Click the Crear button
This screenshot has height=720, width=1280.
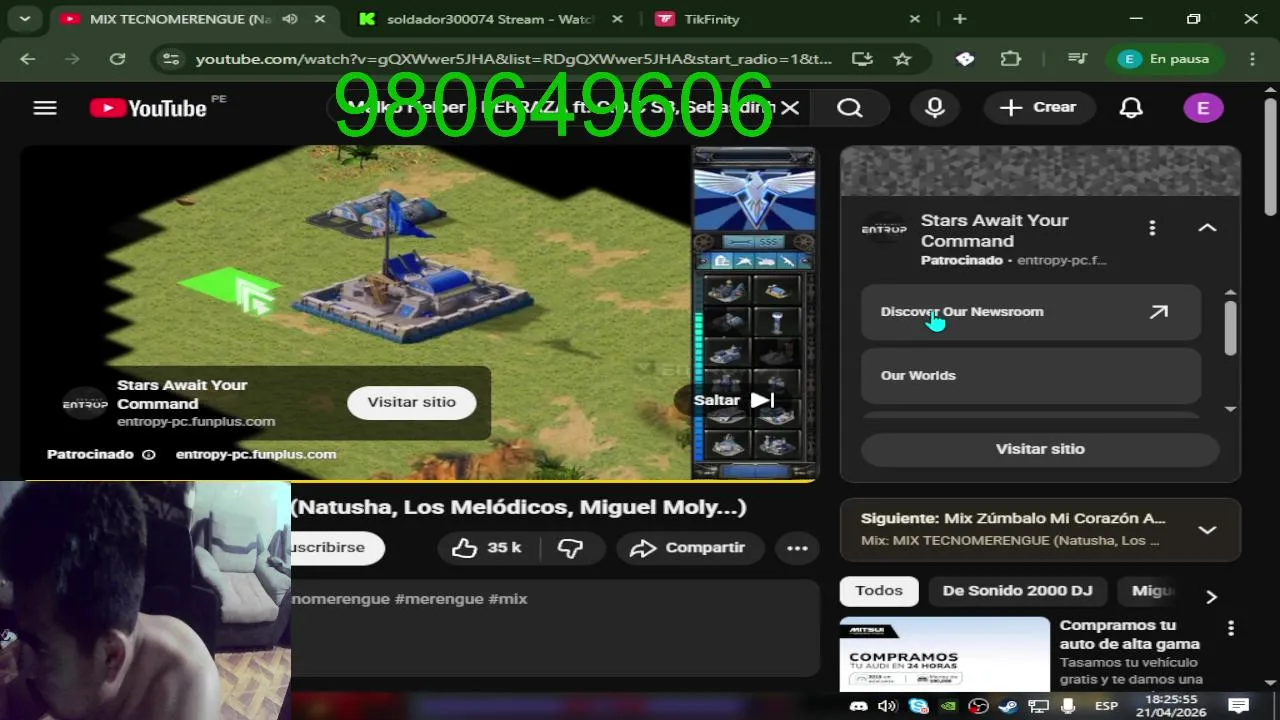(x=1039, y=107)
